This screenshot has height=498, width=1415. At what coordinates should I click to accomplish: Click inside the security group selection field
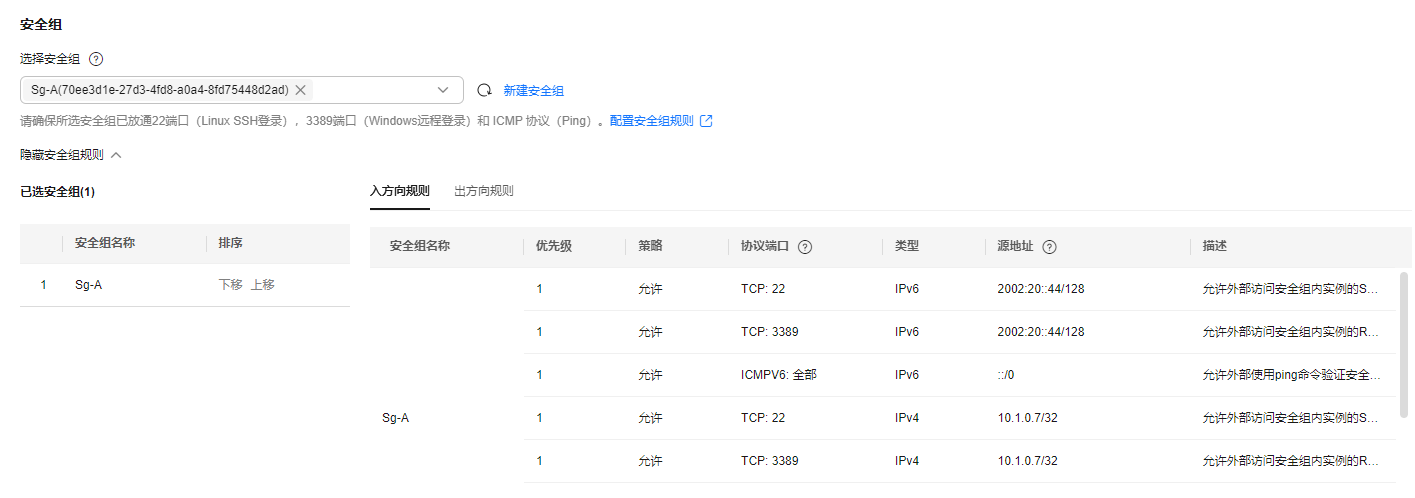pyautogui.click(x=242, y=90)
